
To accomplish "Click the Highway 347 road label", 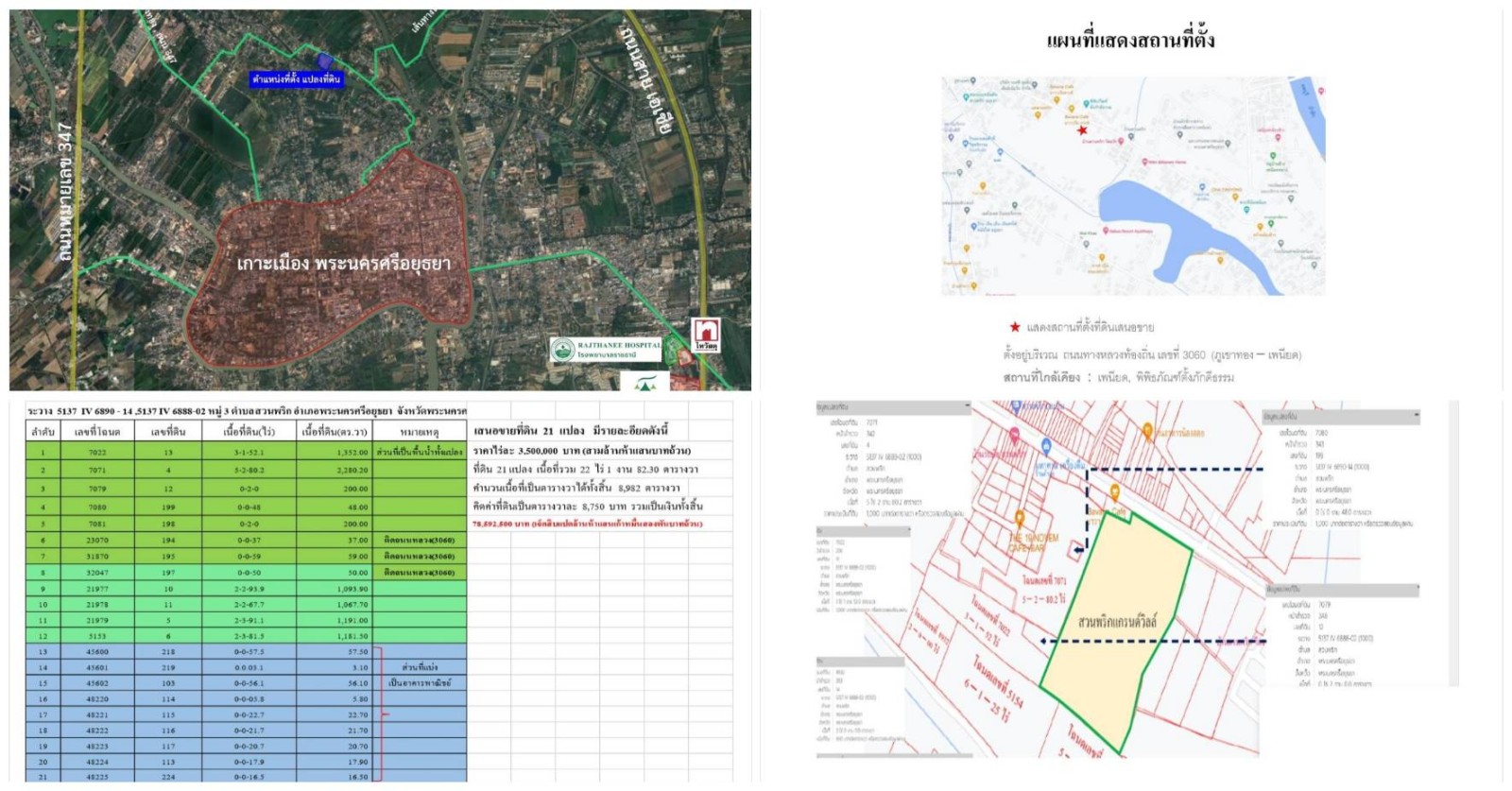I will 65,191.
